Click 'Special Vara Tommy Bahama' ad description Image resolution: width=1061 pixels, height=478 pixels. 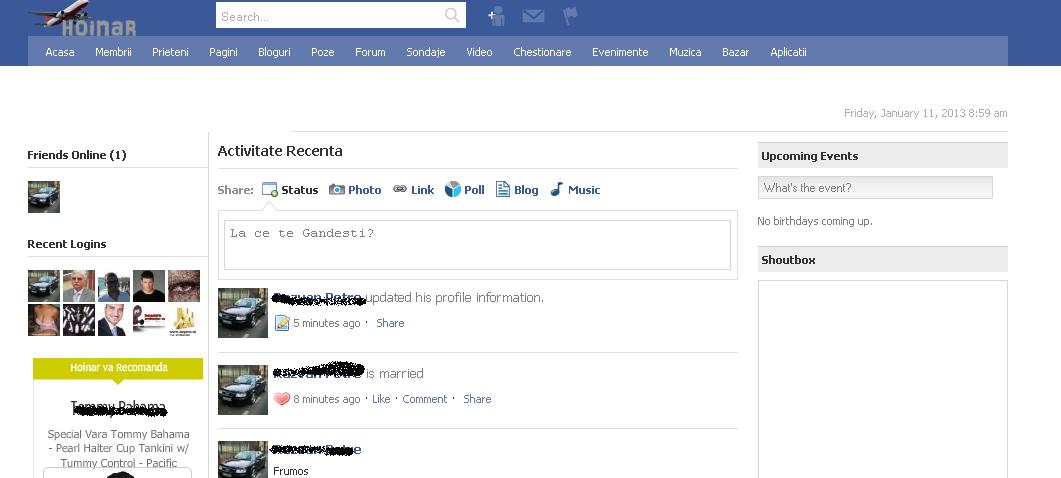pos(118,448)
